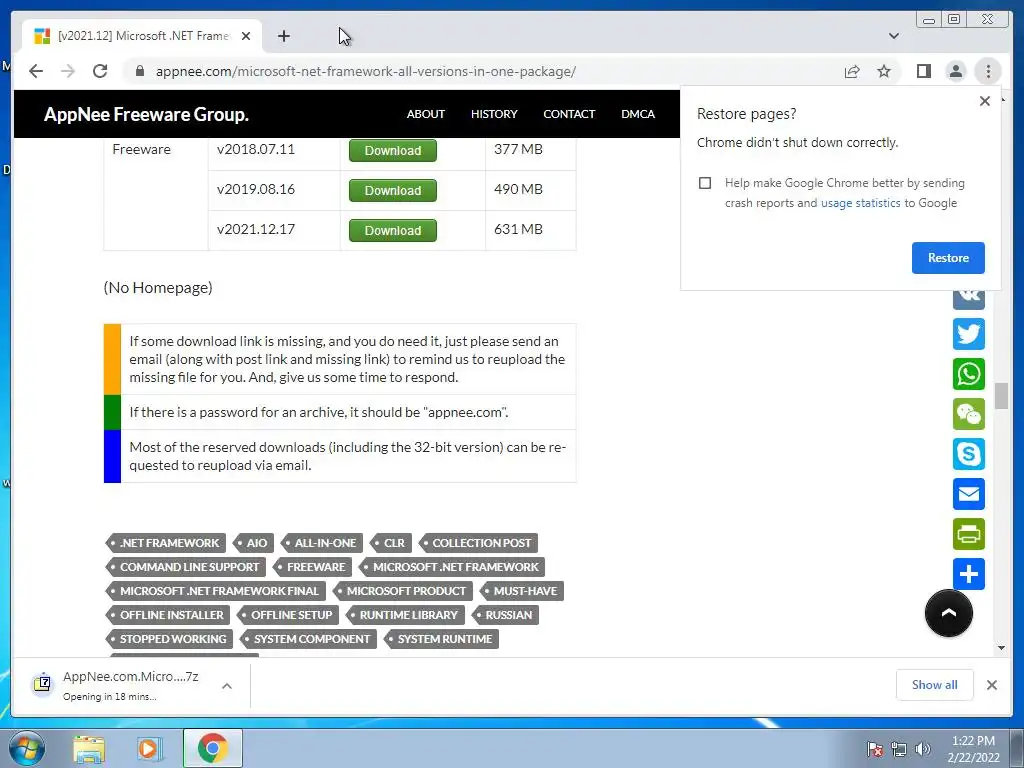The width and height of the screenshot is (1024, 768).
Task: Open the SYSTEM COMPONENT tag
Action: pyautogui.click(x=308, y=639)
